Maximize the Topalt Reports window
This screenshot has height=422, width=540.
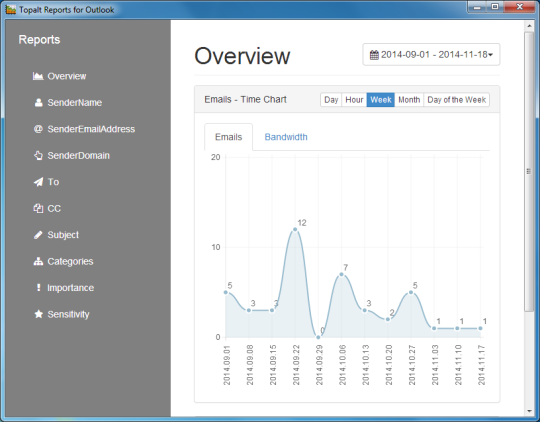[x=495, y=7]
